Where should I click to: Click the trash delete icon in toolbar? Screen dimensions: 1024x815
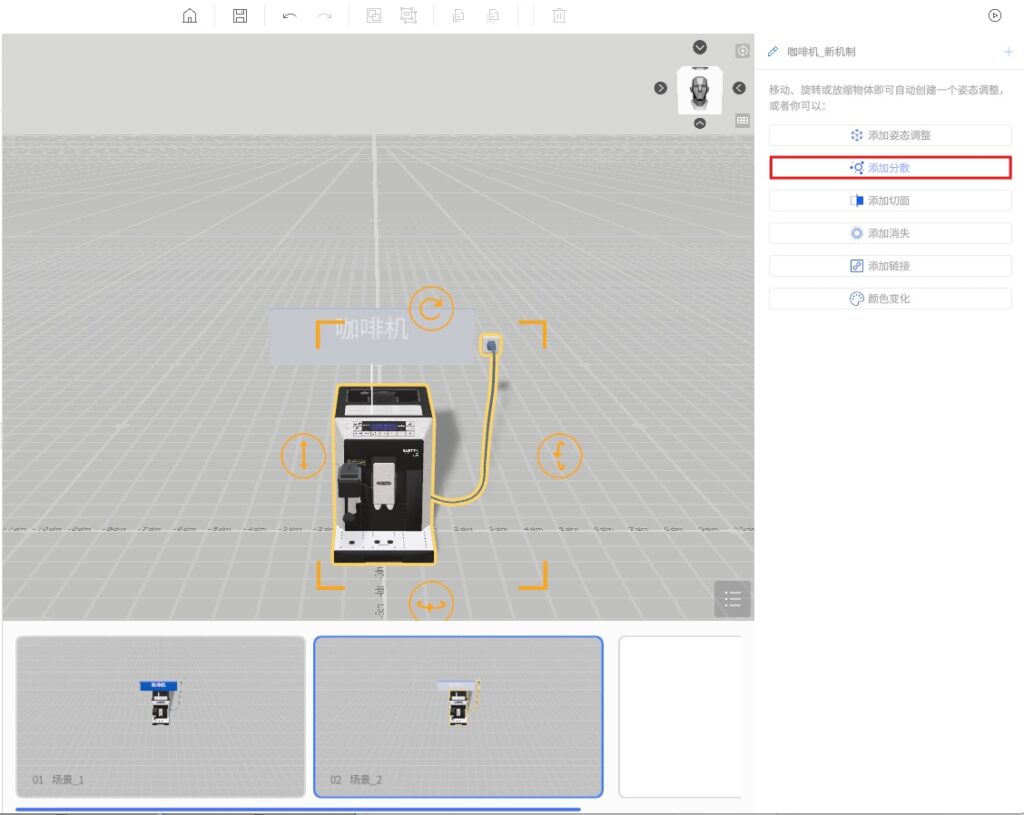560,16
